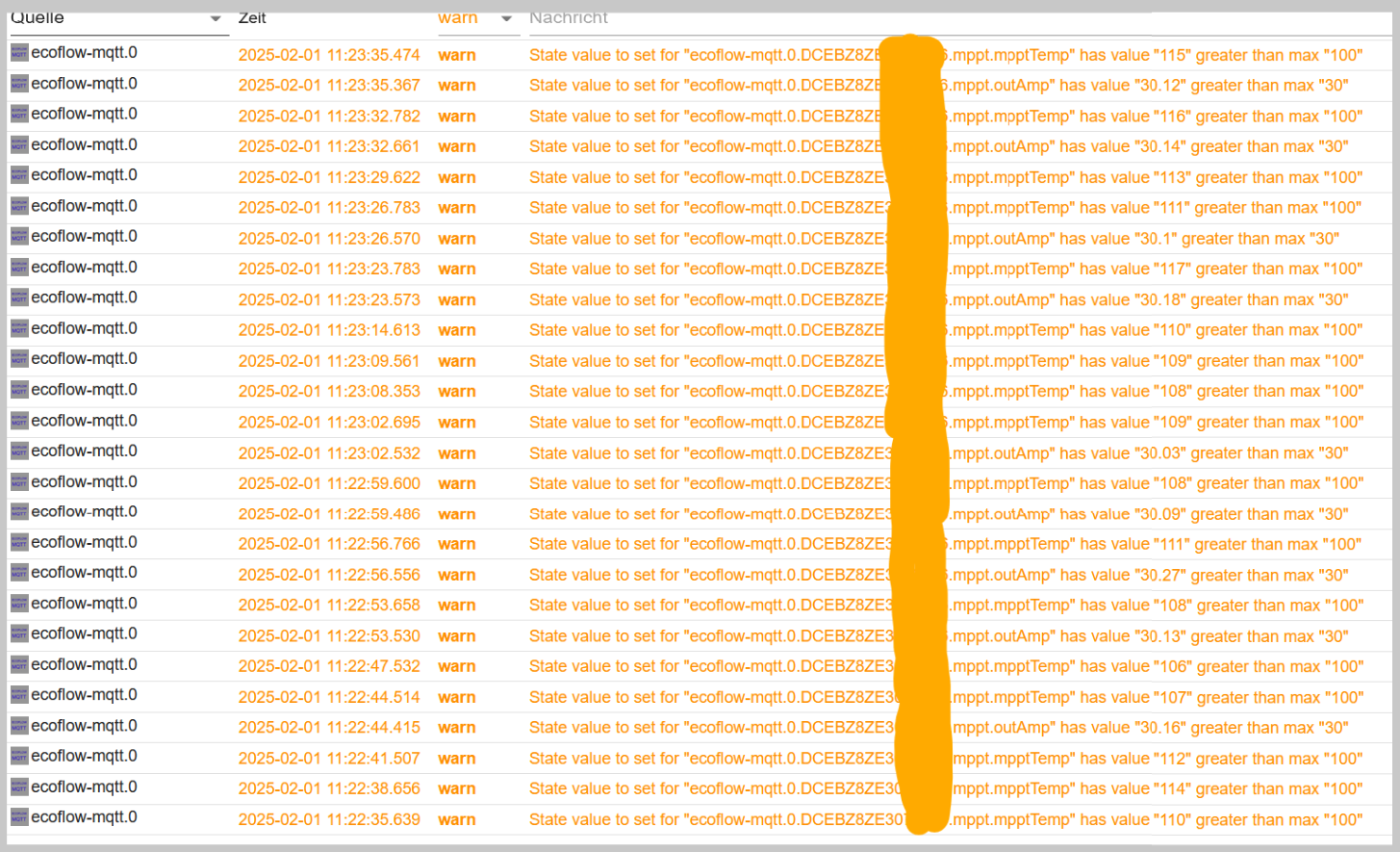Click the ecoflow-mqtt icon in the 11:22:41.507 row
Screen dimensions: 1400x852
[x=19, y=757]
